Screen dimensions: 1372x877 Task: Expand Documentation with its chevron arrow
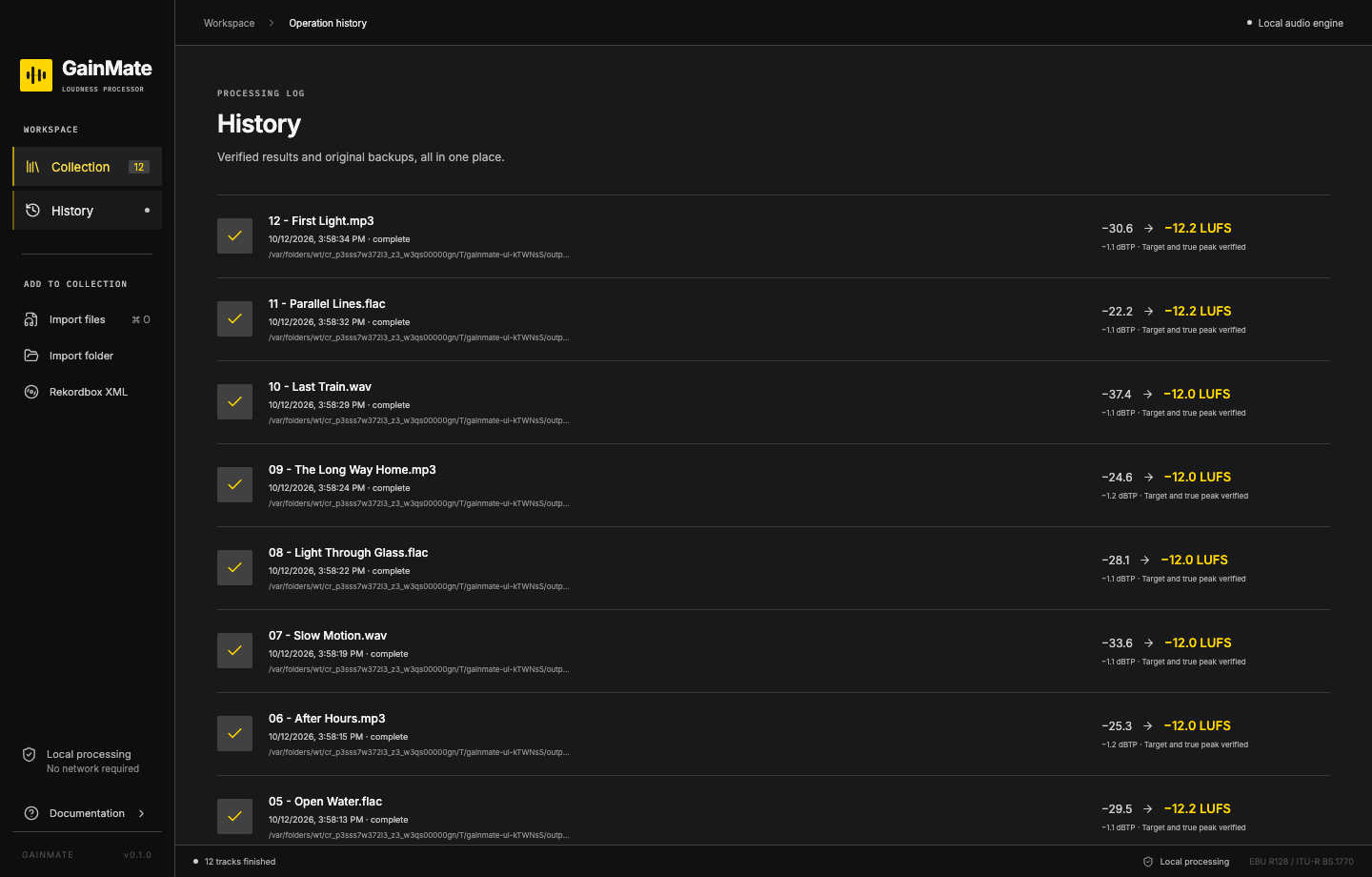pyautogui.click(x=142, y=813)
